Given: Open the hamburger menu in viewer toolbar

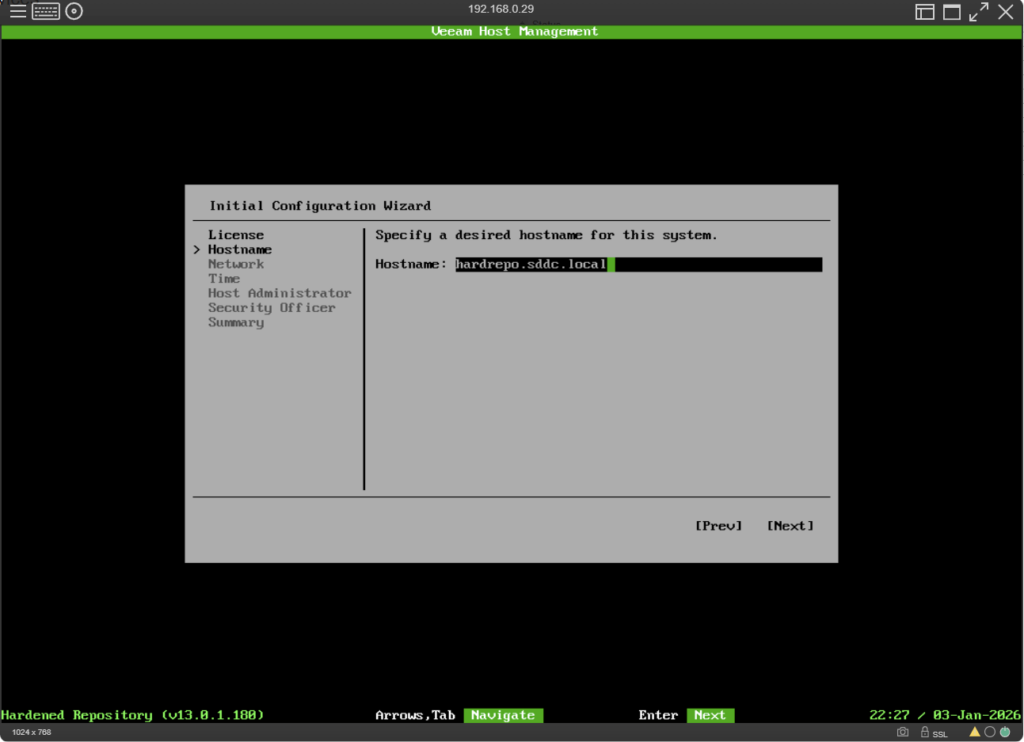Looking at the screenshot, I should tap(18, 12).
